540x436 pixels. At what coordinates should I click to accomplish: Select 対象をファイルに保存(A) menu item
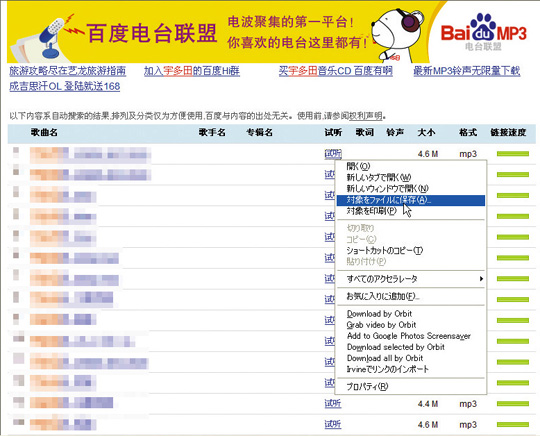(x=411, y=200)
